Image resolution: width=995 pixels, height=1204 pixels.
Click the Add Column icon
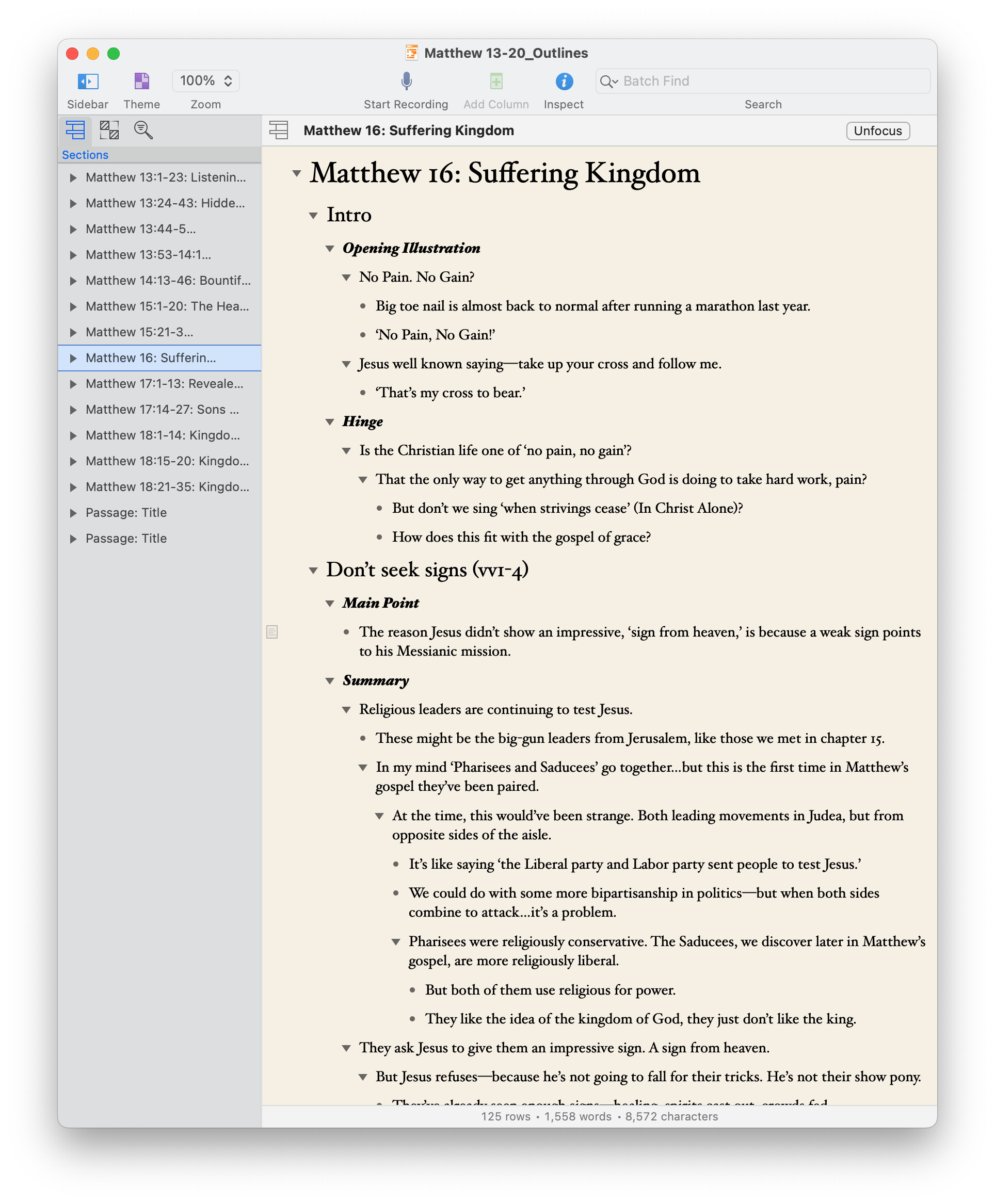click(496, 82)
